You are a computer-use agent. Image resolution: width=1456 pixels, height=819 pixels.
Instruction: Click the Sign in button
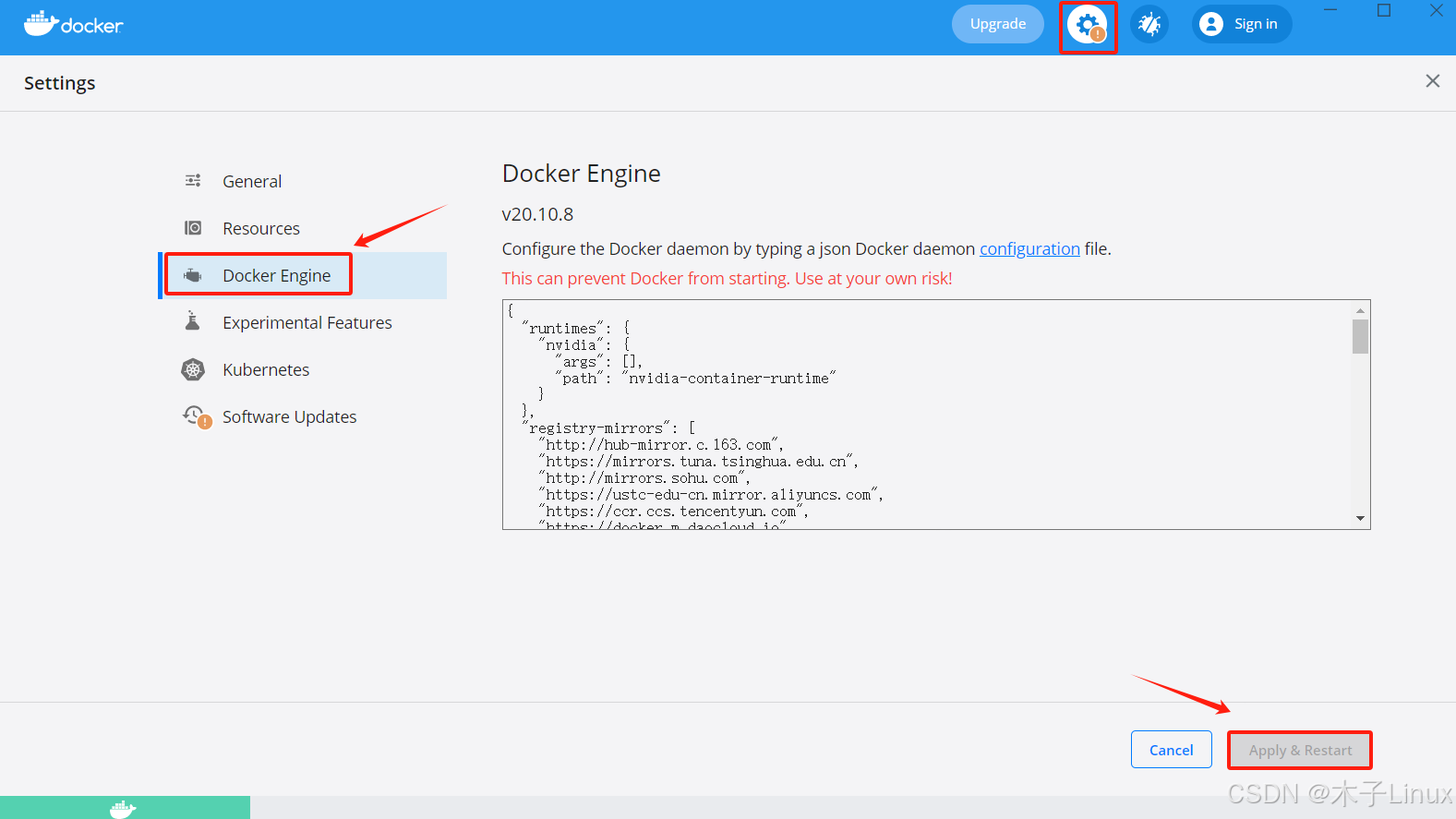pyautogui.click(x=1242, y=24)
